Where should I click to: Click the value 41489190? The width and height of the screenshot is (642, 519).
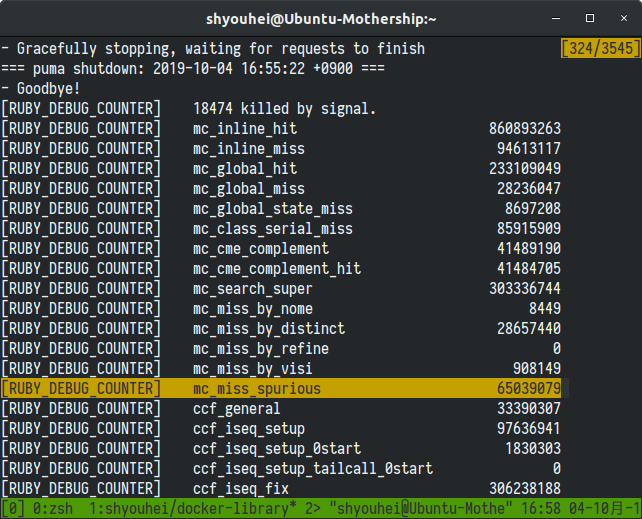pos(529,248)
